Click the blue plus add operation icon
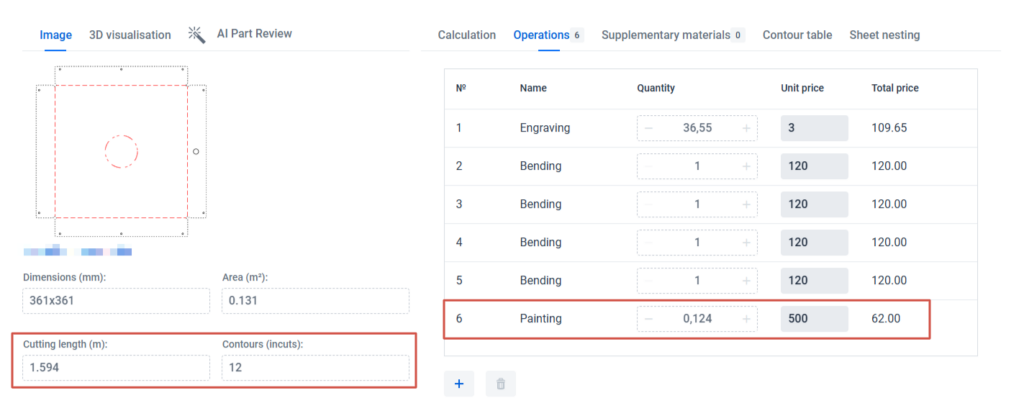 coord(459,383)
